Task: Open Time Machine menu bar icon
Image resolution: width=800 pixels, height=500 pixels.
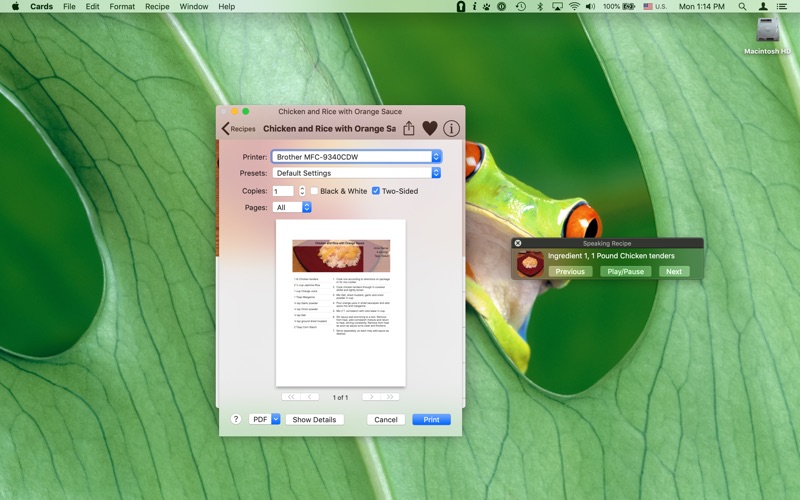Action: (x=520, y=6)
